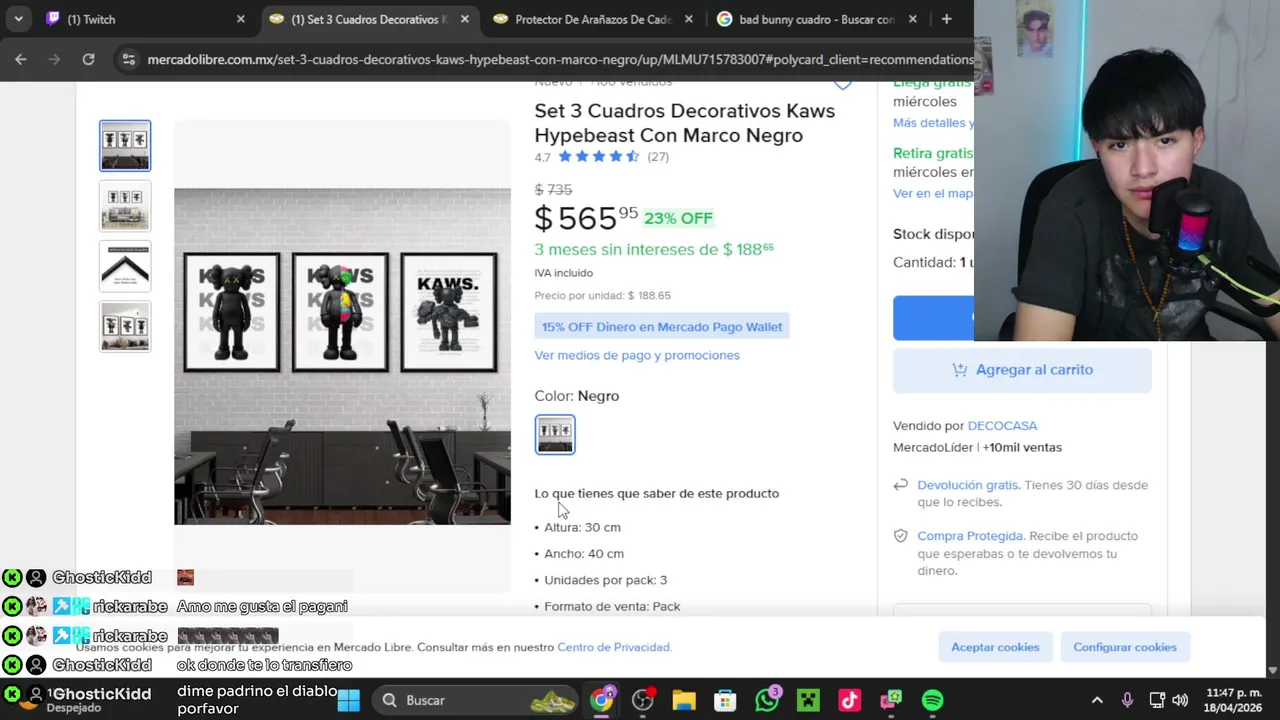Accept cookies with Aceptar cookies

point(995,647)
